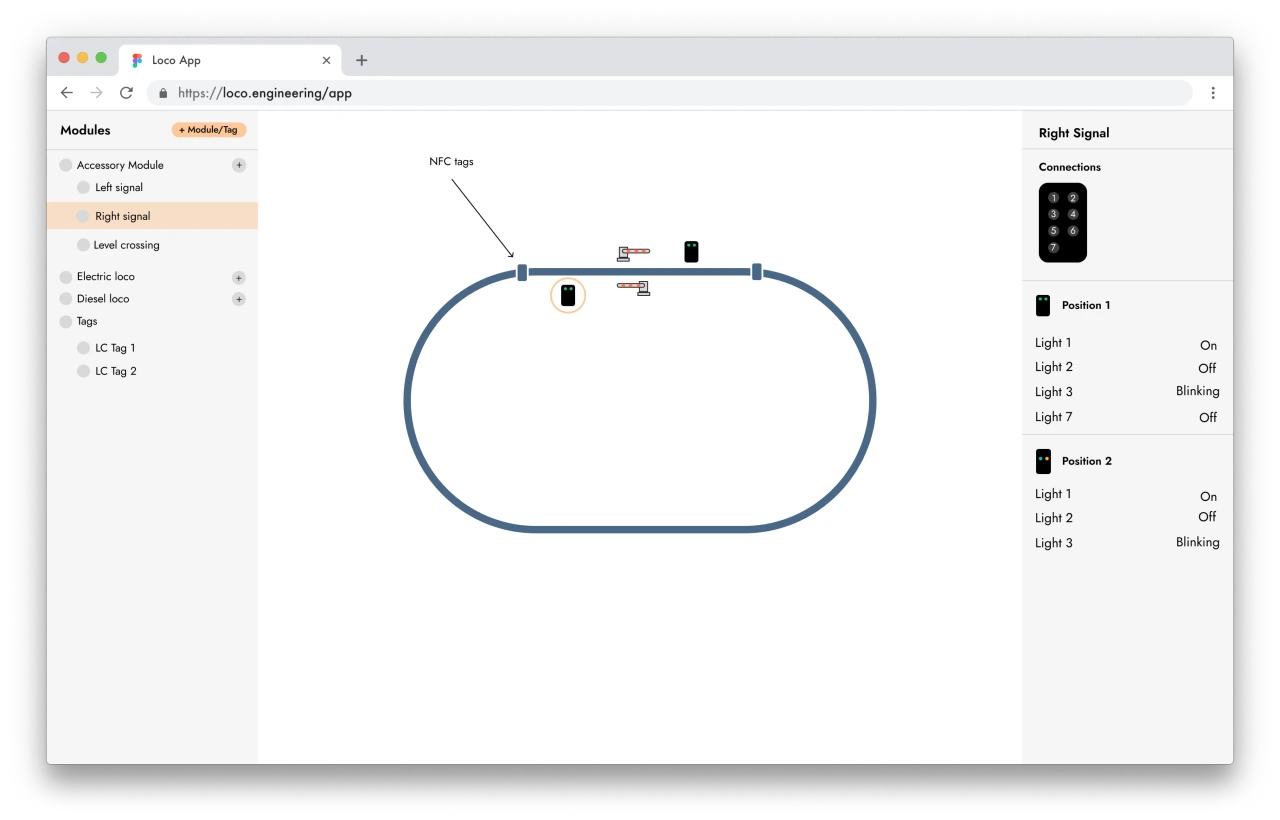1280x820 pixels.
Task: Click the address bar URL field
Action: (670, 92)
